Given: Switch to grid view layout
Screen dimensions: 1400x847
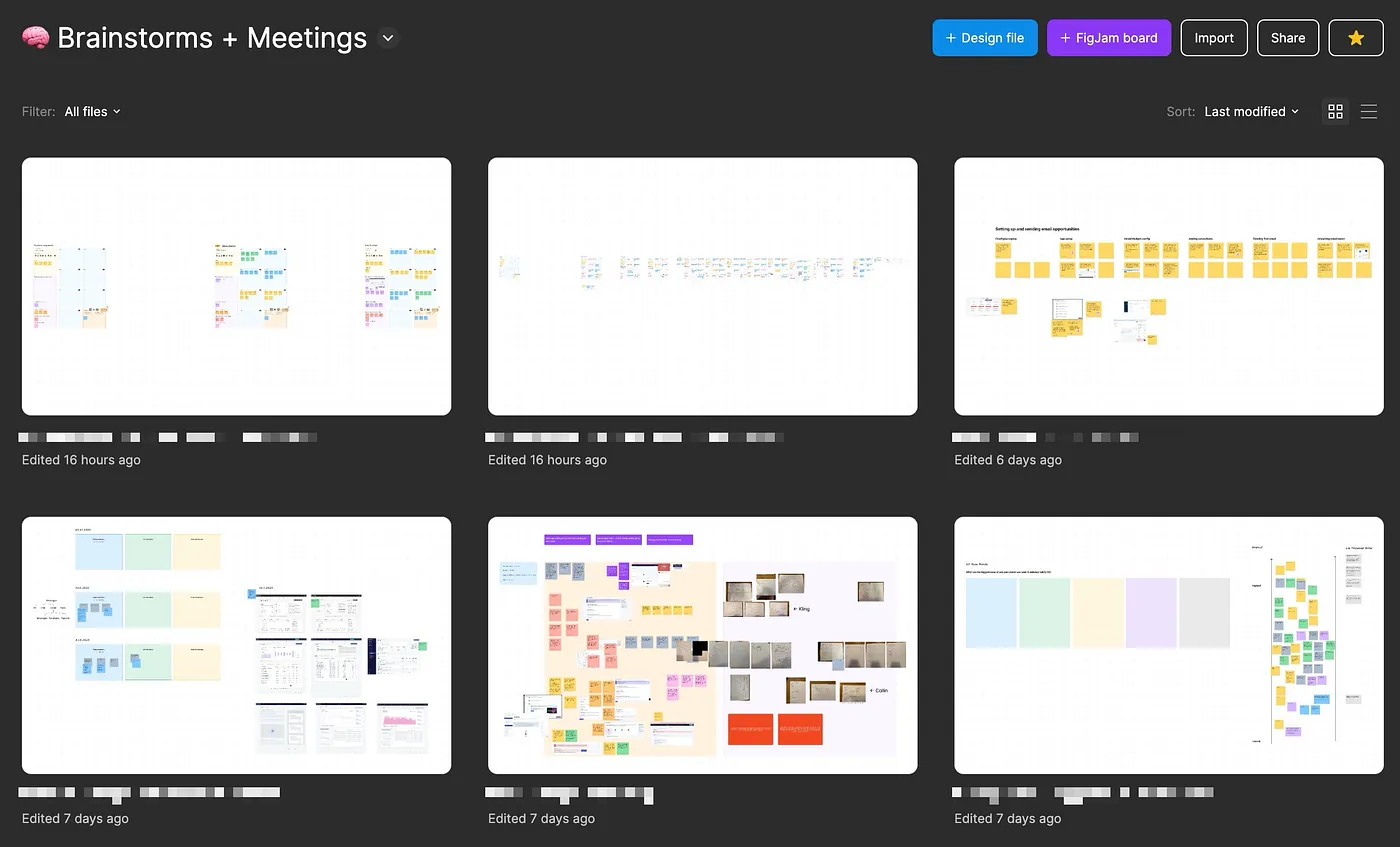Looking at the screenshot, I should (x=1335, y=112).
